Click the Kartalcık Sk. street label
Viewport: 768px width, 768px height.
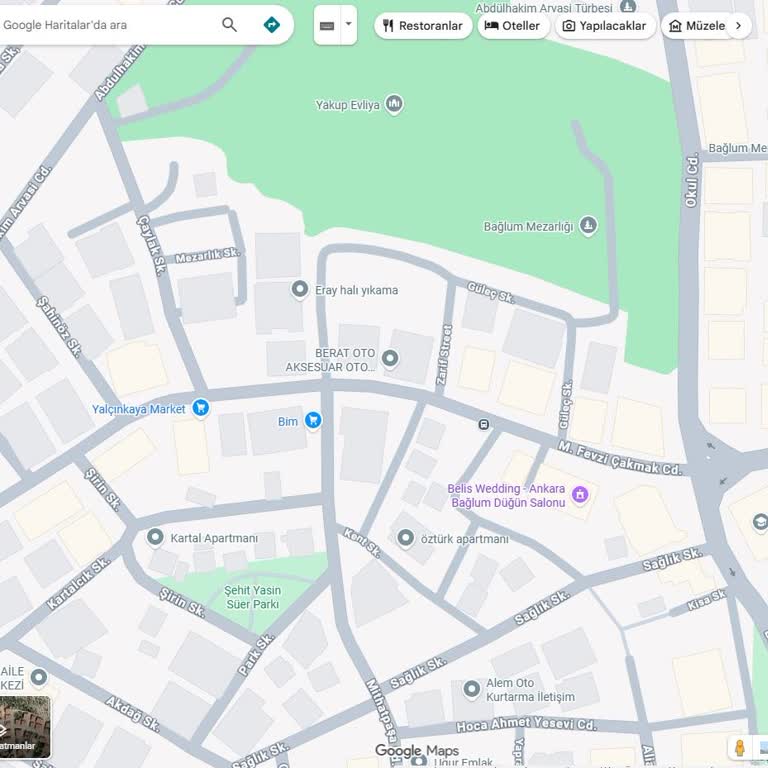click(x=78, y=583)
